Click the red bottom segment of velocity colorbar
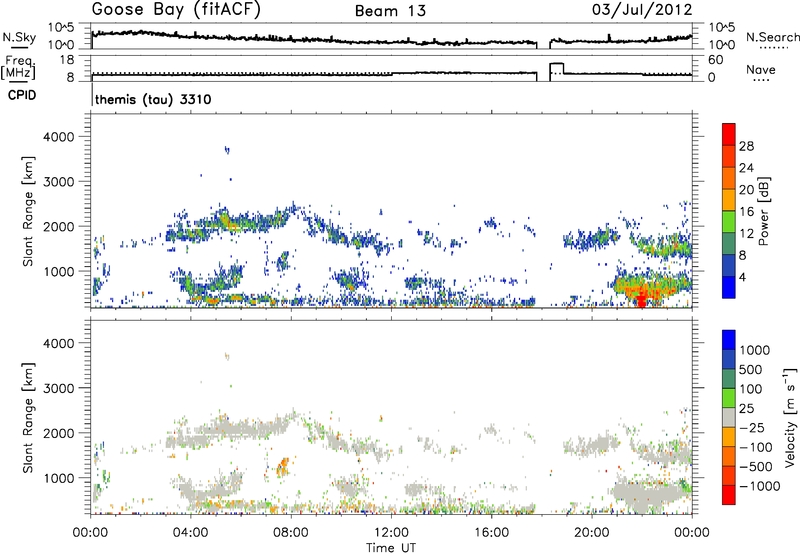Image resolution: width=800 pixels, height=554 pixels. [729, 495]
